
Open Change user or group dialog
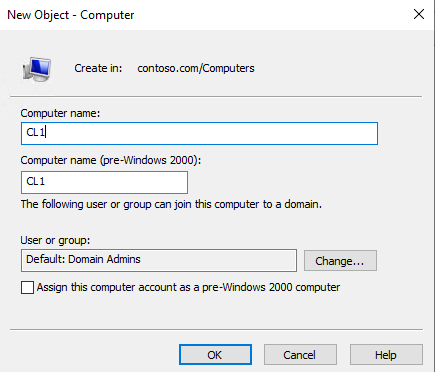click(340, 261)
